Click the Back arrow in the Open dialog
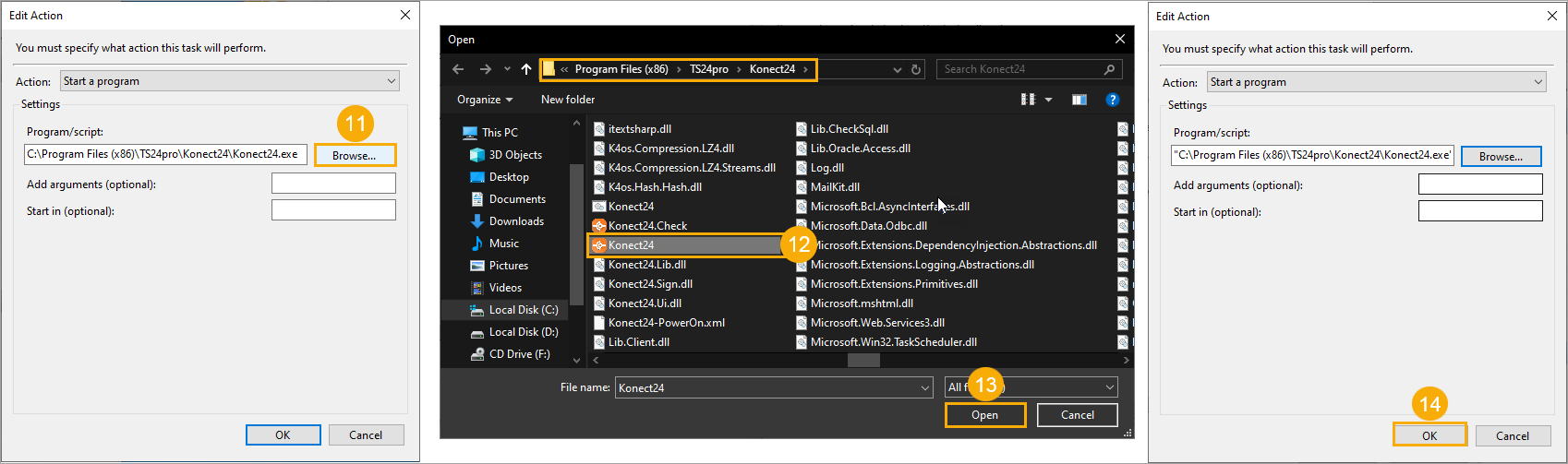Screen dimensions: 1568x464 click(x=458, y=69)
